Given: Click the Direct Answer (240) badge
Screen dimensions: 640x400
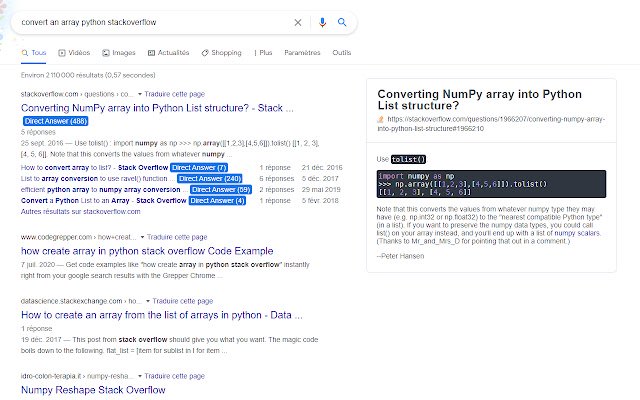Looking at the screenshot, I should click(210, 179).
